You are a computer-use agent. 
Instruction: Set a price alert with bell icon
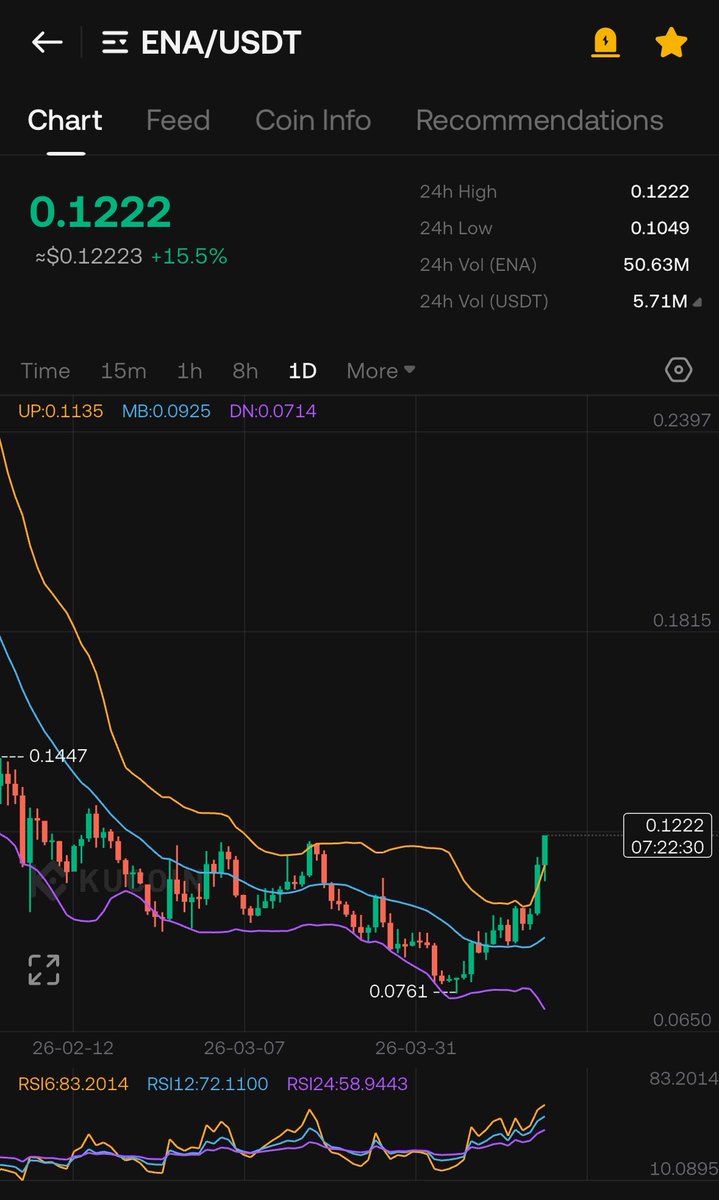point(605,43)
